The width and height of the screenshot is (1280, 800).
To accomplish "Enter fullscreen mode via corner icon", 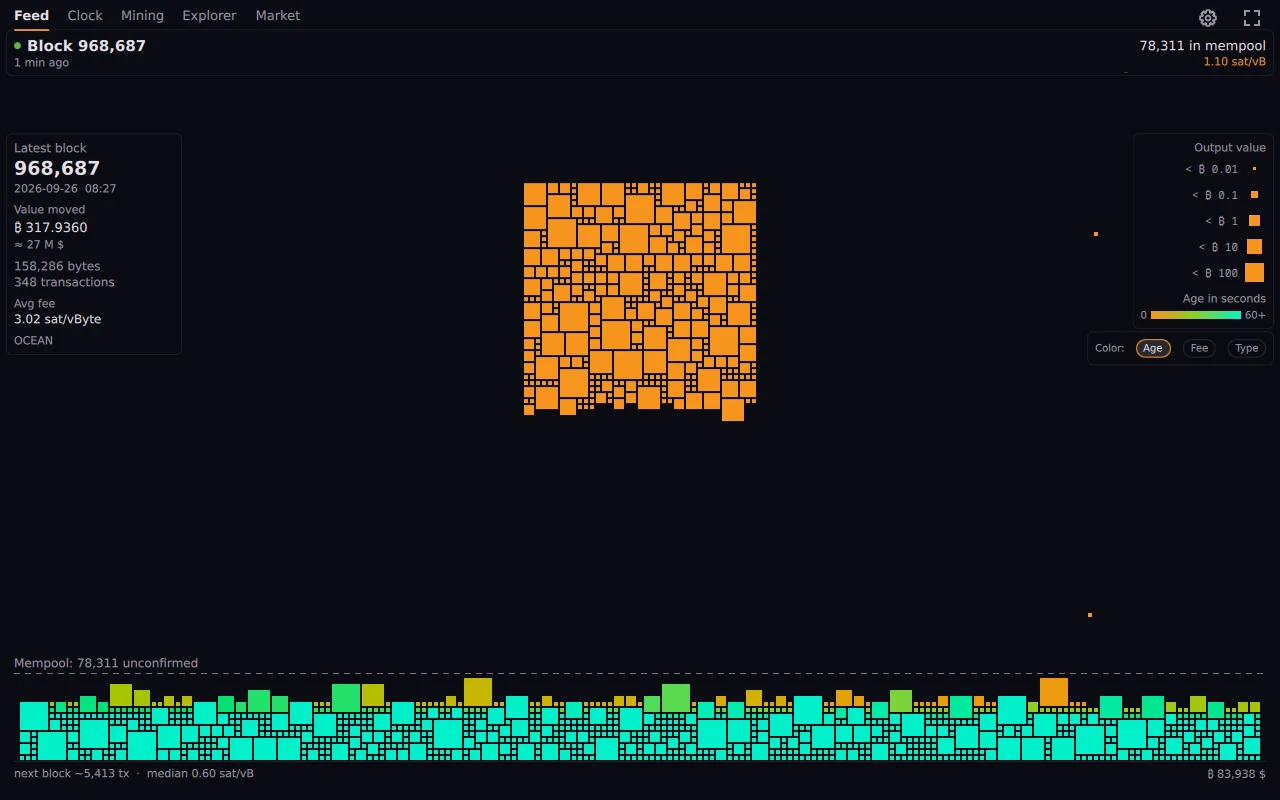I will [1252, 18].
